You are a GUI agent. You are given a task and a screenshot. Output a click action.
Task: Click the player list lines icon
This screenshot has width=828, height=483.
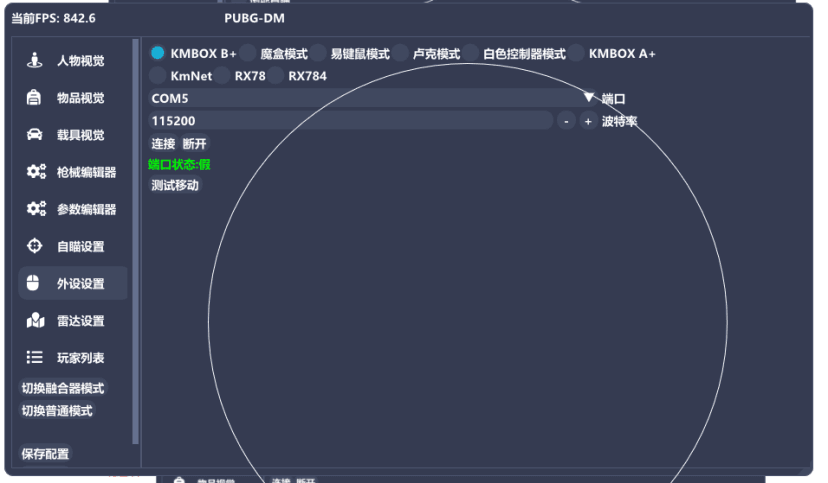tap(34, 357)
